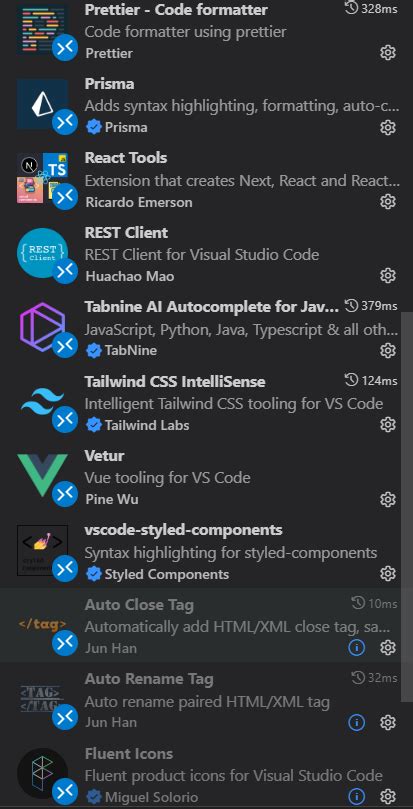The width and height of the screenshot is (413, 809).
Task: Open manage gear for Tailwind CSS IntelliSense
Action: coord(388,425)
